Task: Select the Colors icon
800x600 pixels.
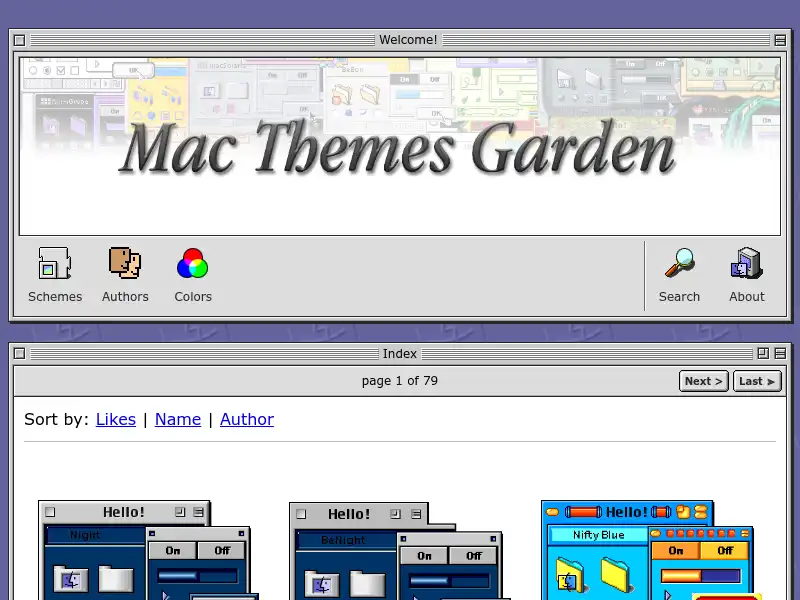Action: (x=192, y=263)
